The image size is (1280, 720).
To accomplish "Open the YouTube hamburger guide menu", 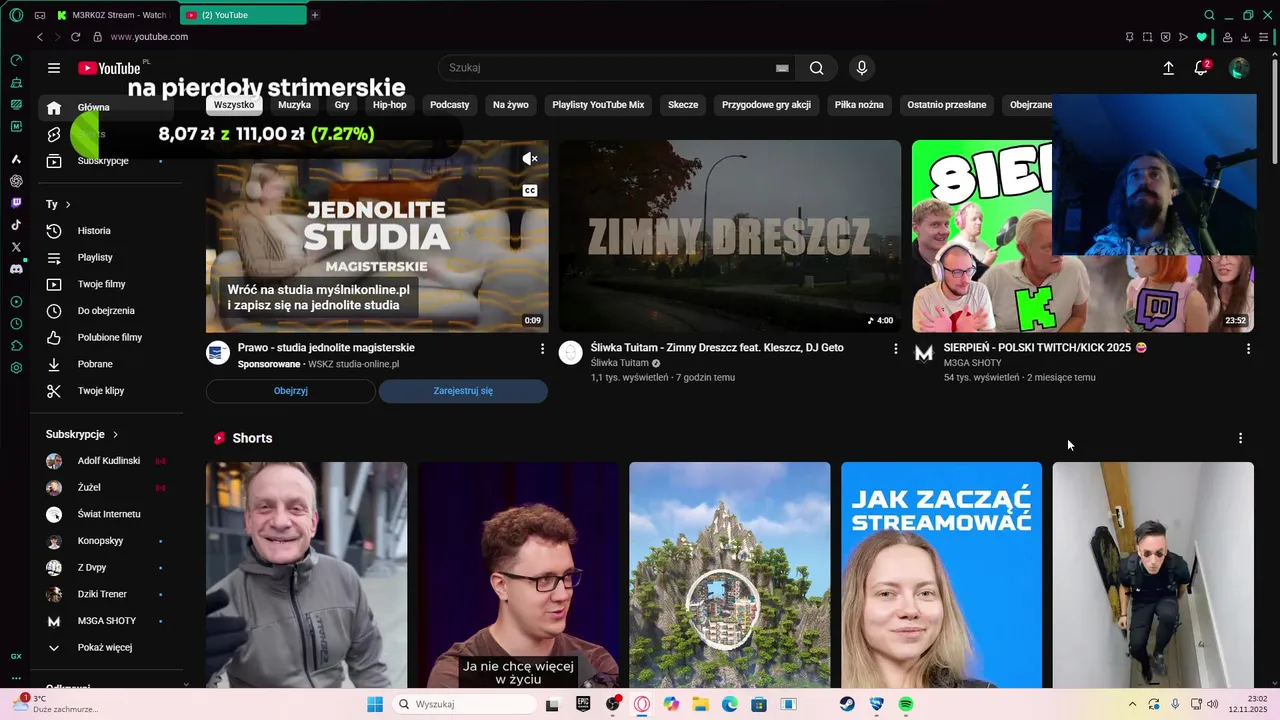I will pos(54,68).
